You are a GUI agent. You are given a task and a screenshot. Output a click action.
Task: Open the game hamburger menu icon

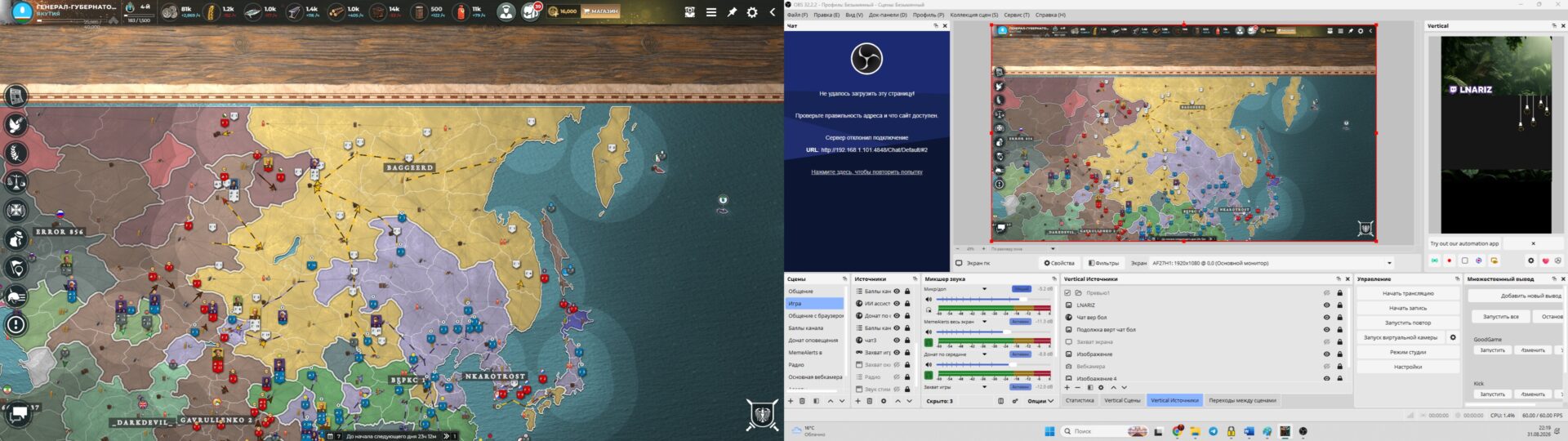pos(711,11)
